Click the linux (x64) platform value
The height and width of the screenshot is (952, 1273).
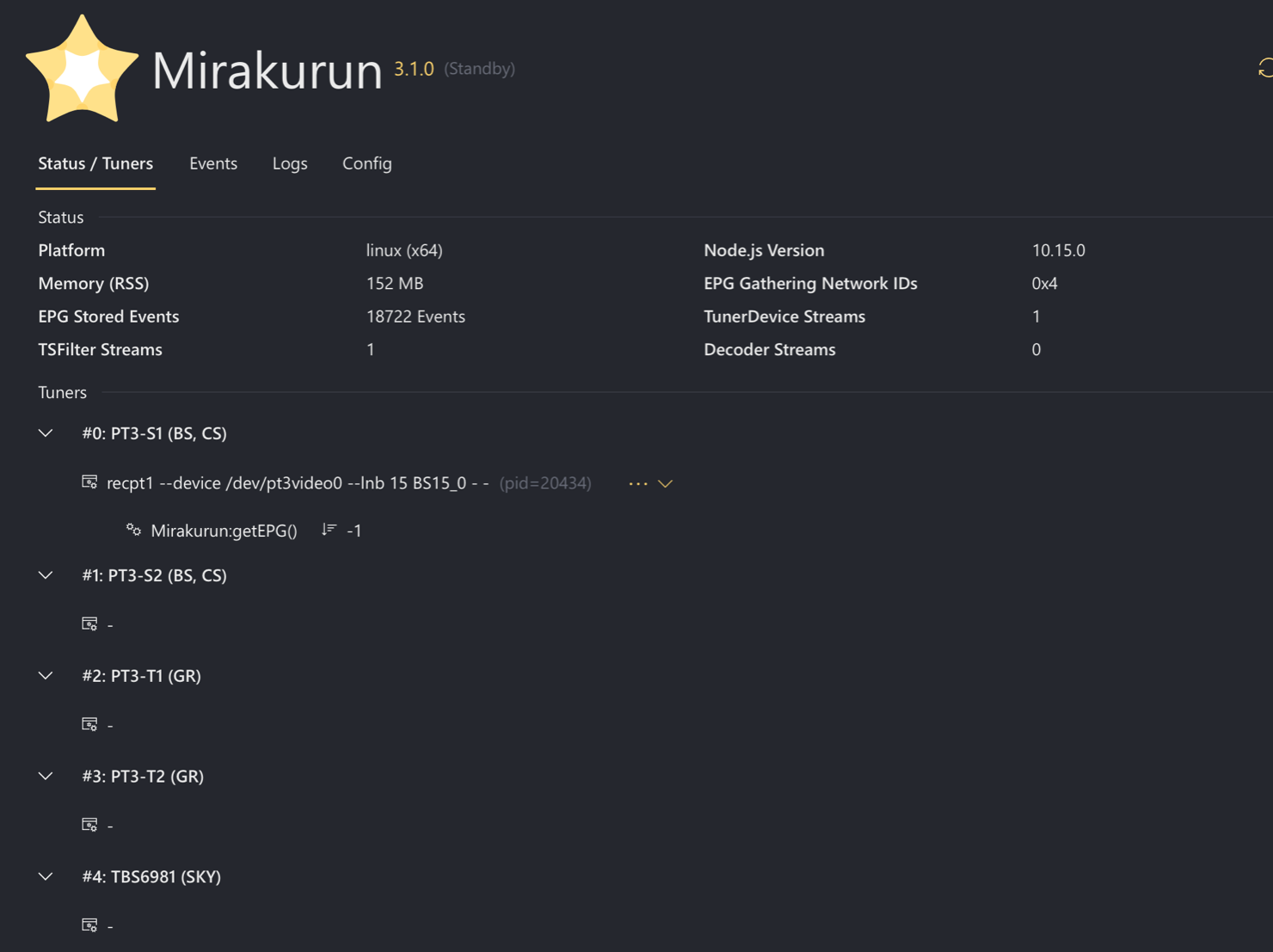point(404,250)
